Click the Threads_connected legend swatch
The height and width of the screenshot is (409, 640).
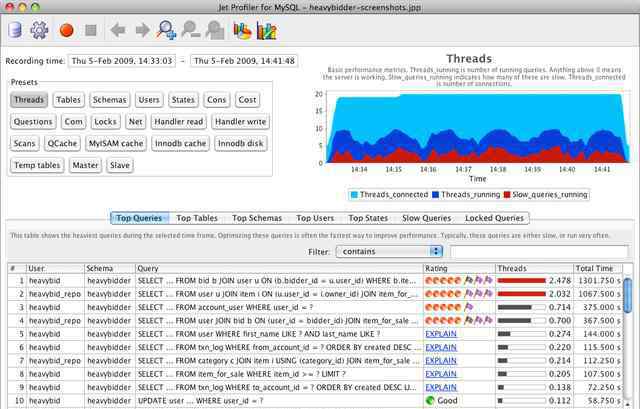click(x=354, y=195)
